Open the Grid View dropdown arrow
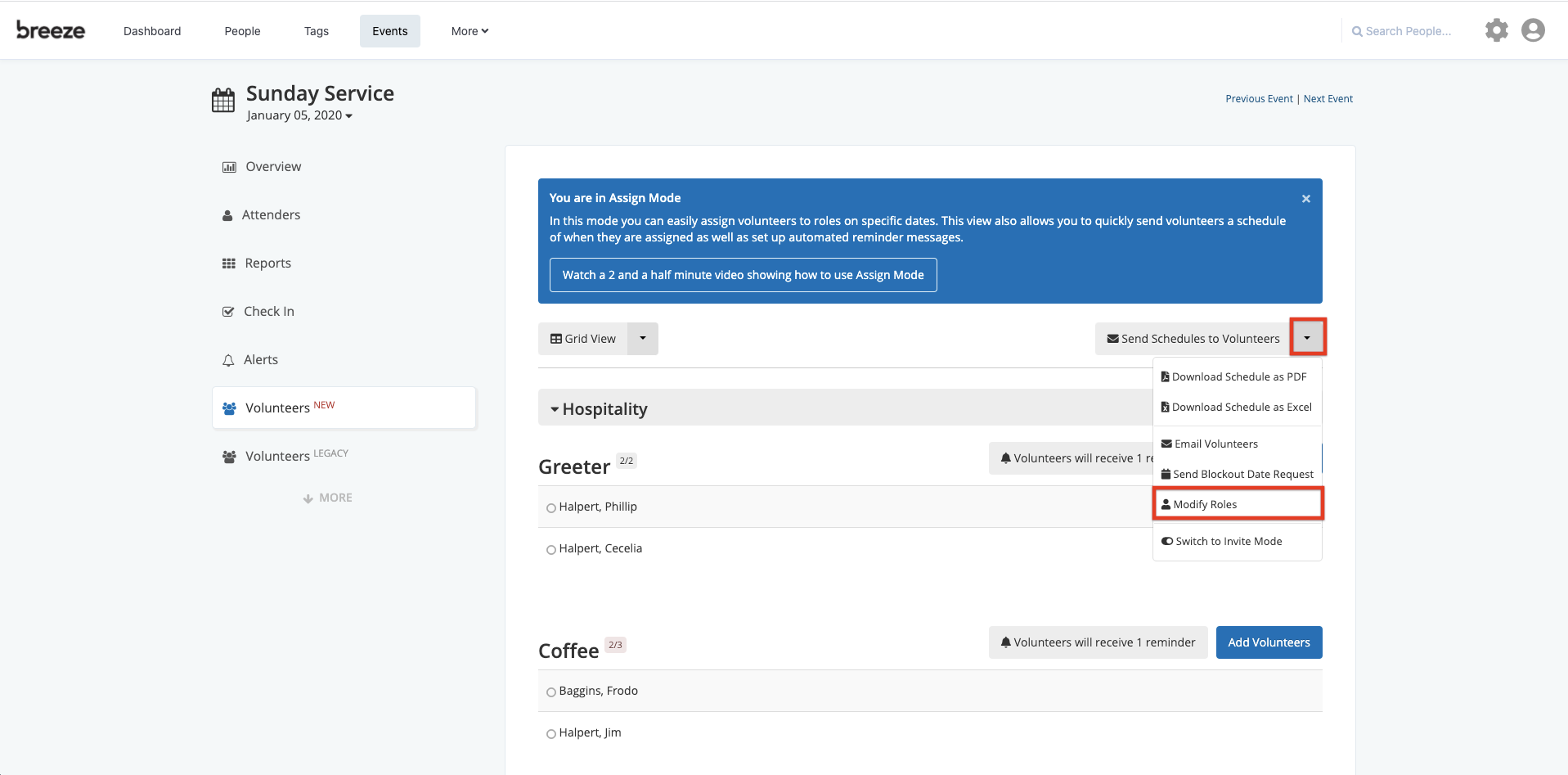1568x775 pixels. point(643,339)
